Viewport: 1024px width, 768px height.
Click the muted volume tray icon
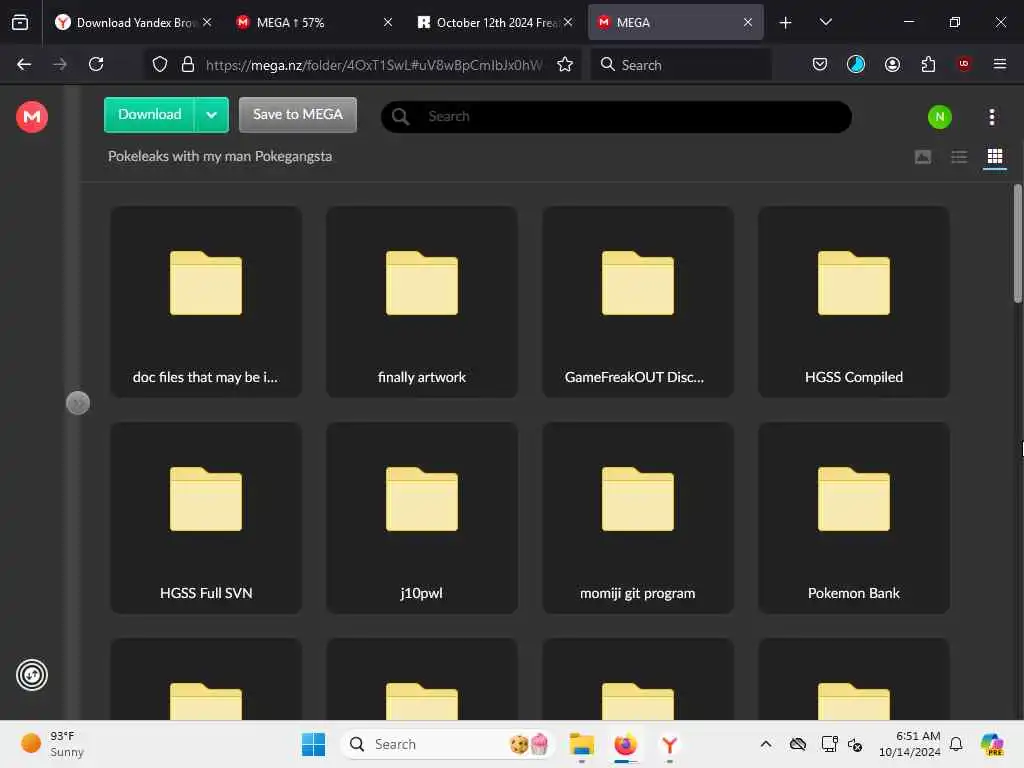tap(855, 744)
